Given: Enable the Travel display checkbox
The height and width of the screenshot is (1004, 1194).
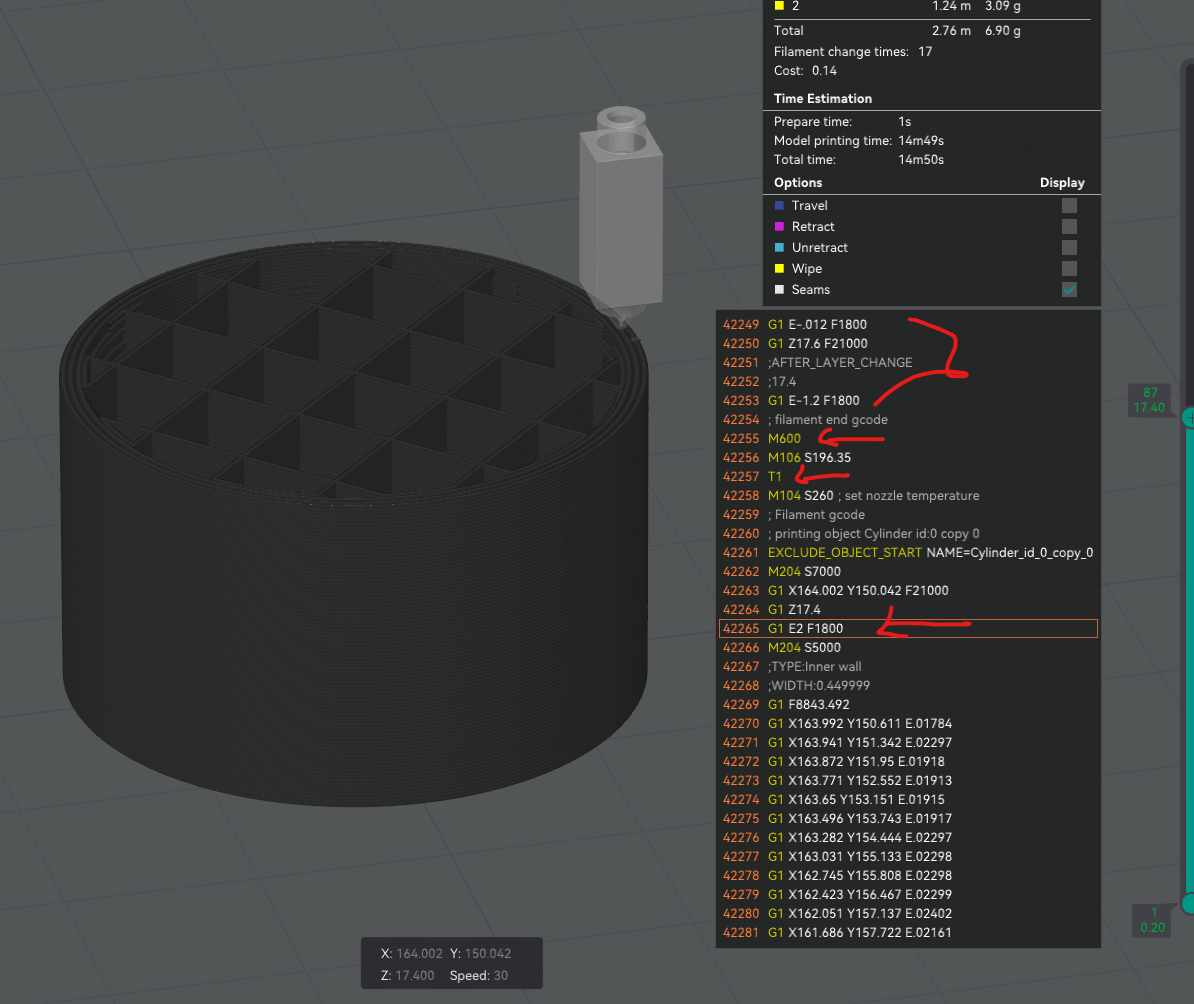Looking at the screenshot, I should [x=1069, y=204].
